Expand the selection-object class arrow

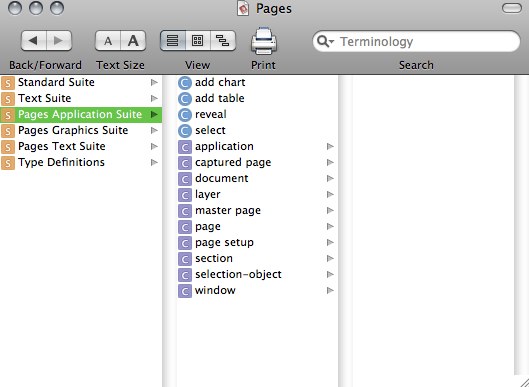330,275
